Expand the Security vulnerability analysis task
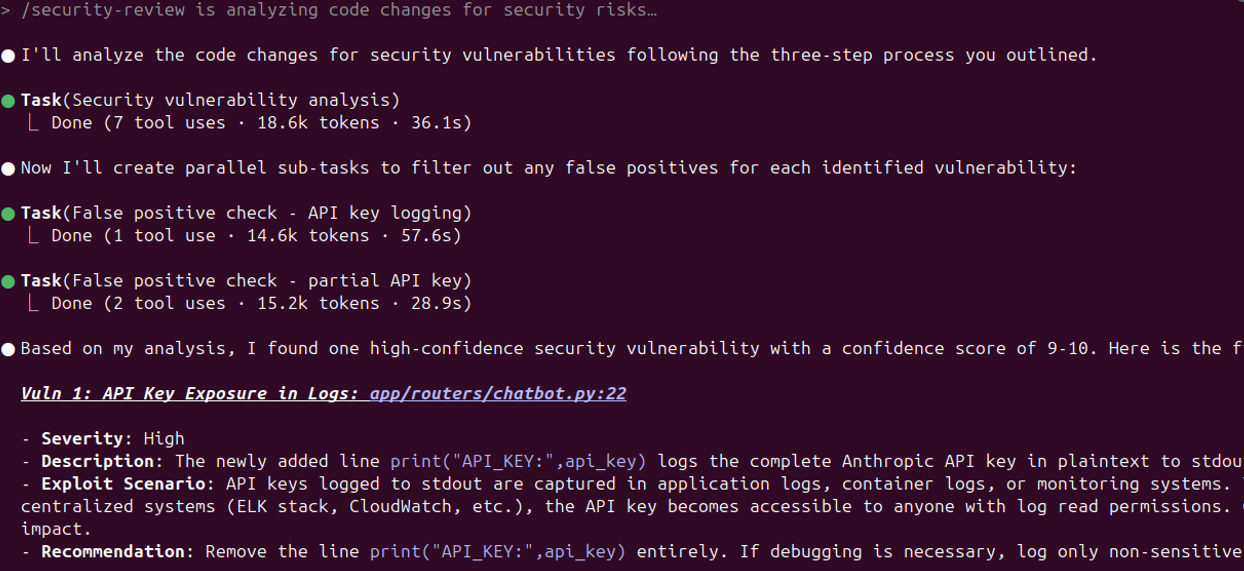1244x571 pixels. [210, 100]
